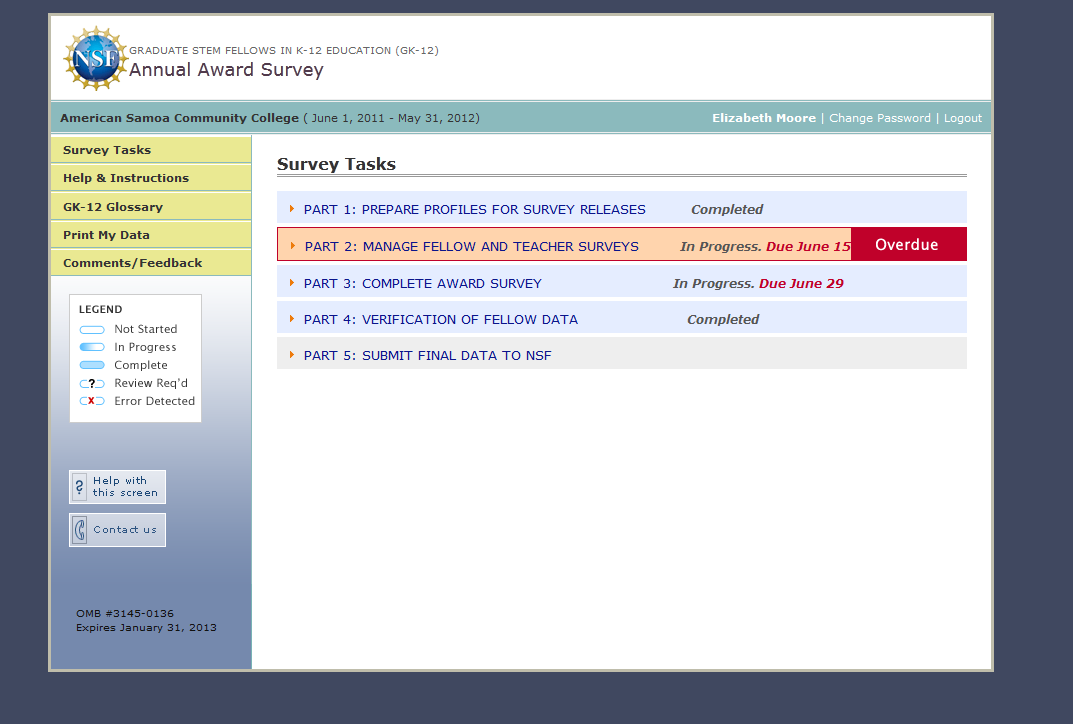Screen dimensions: 1073x724
Task: Click the Due June 15 text
Action: [808, 246]
